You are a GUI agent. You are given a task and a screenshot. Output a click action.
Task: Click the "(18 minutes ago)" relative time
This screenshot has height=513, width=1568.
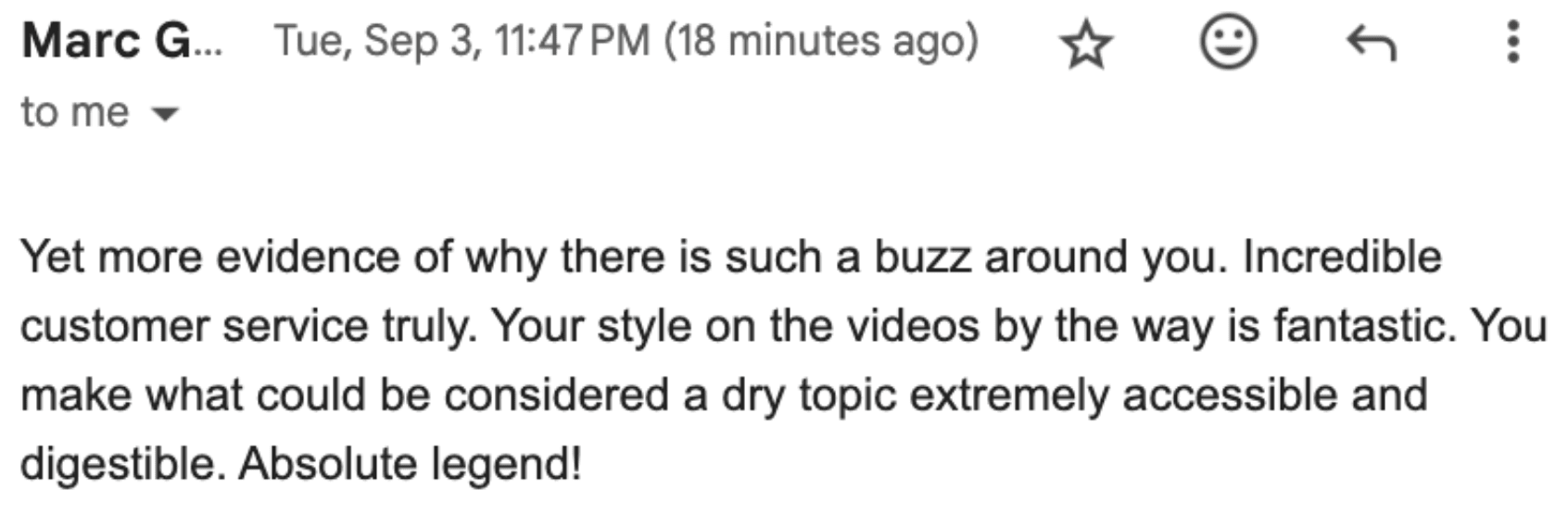821,42
